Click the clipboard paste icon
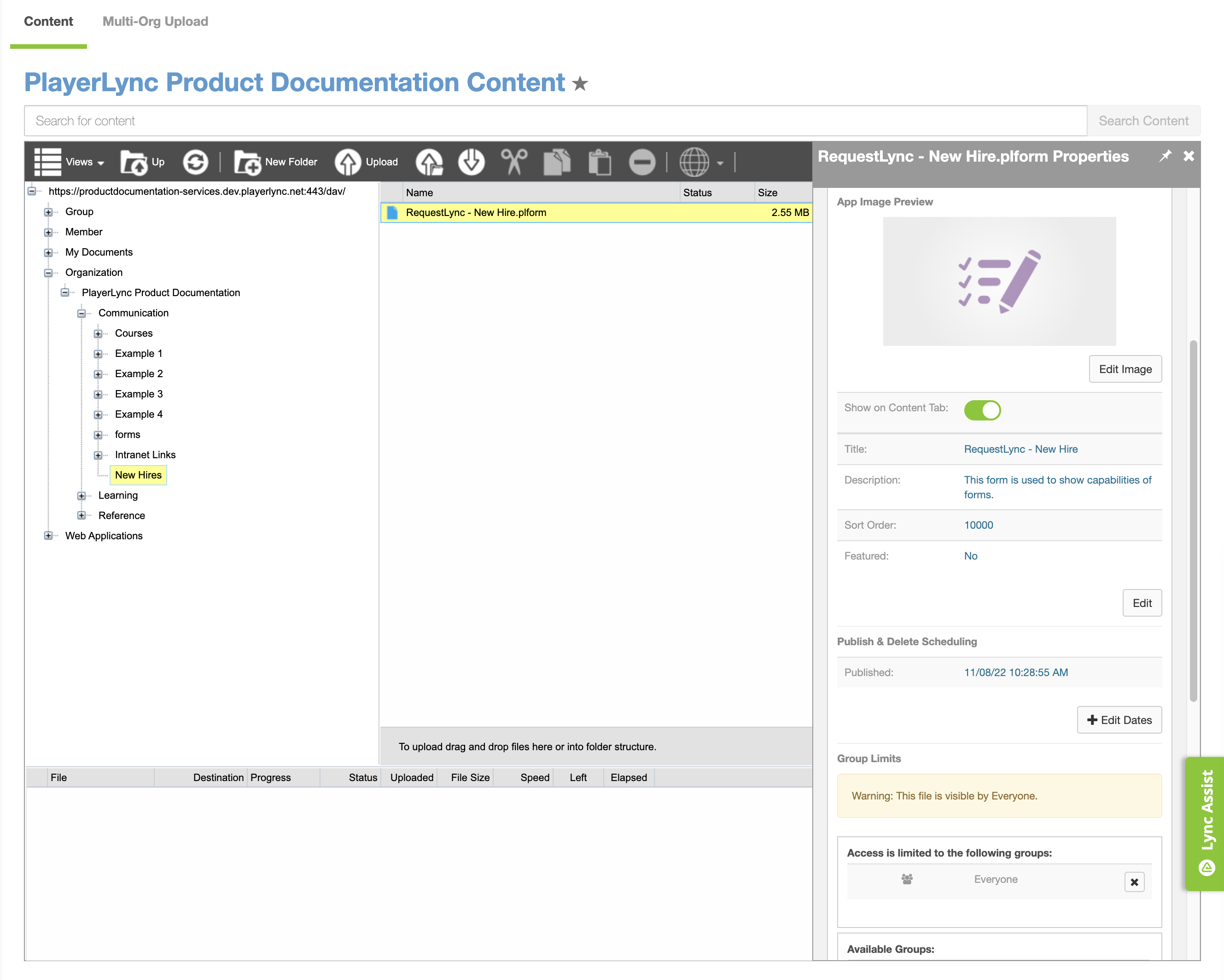The height and width of the screenshot is (980, 1224). (x=600, y=162)
